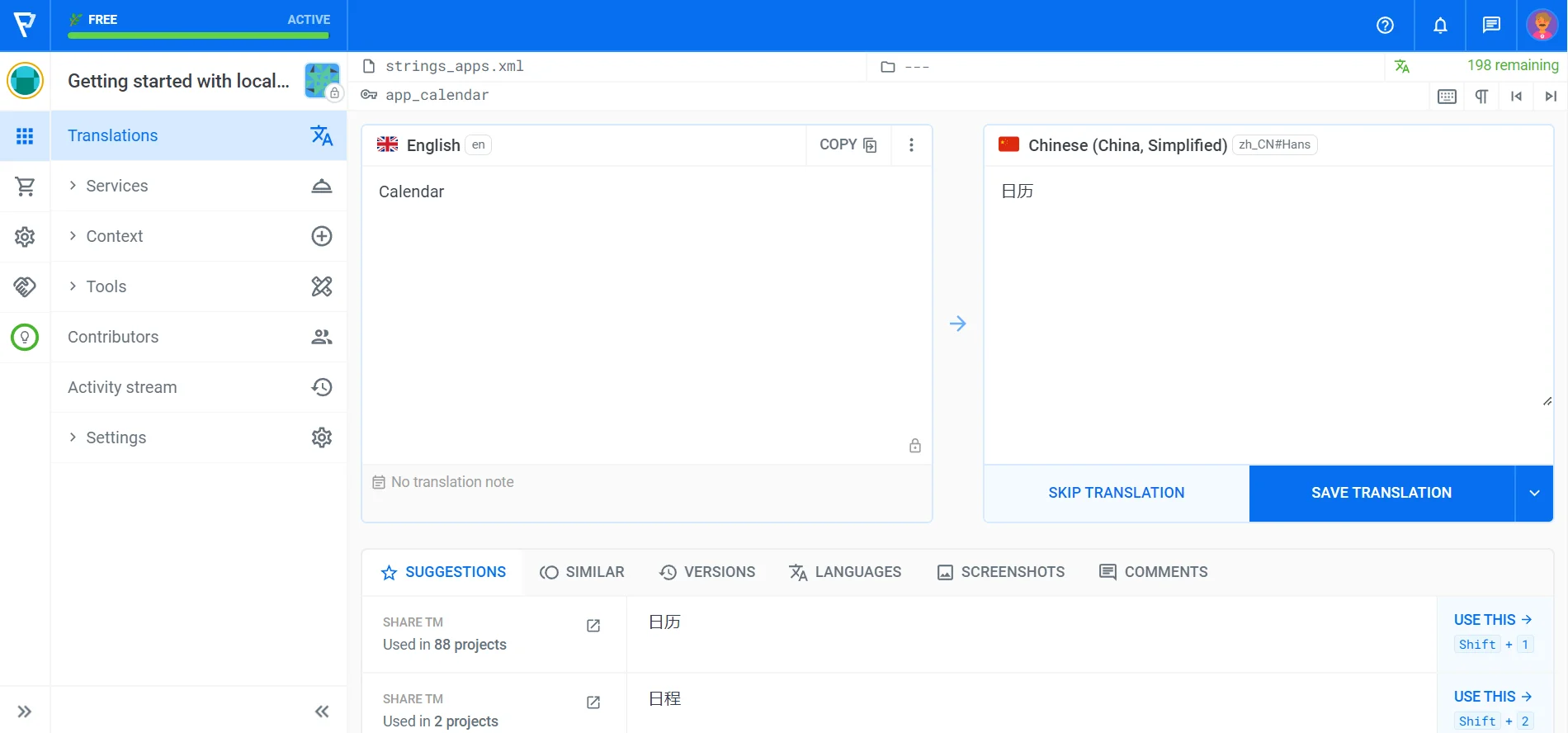The image size is (1568, 733).
Task: Select the SUGGESTIONS tab
Action: click(443, 572)
